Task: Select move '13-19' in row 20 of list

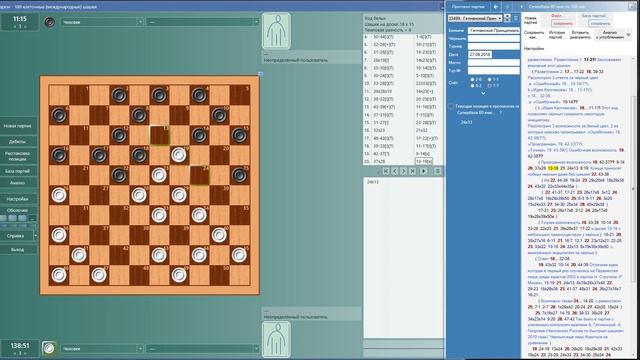Action: tap(424, 162)
